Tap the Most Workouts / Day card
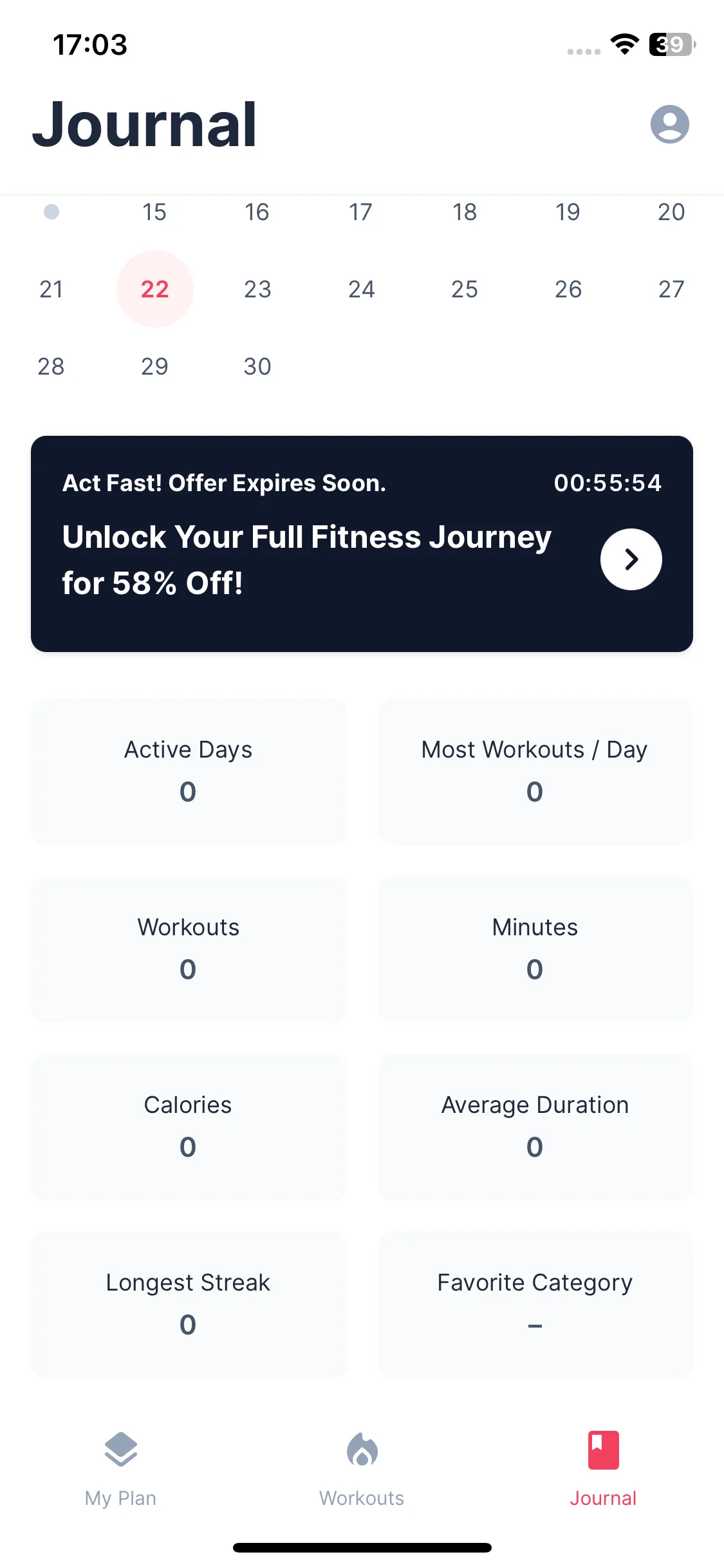 point(535,771)
